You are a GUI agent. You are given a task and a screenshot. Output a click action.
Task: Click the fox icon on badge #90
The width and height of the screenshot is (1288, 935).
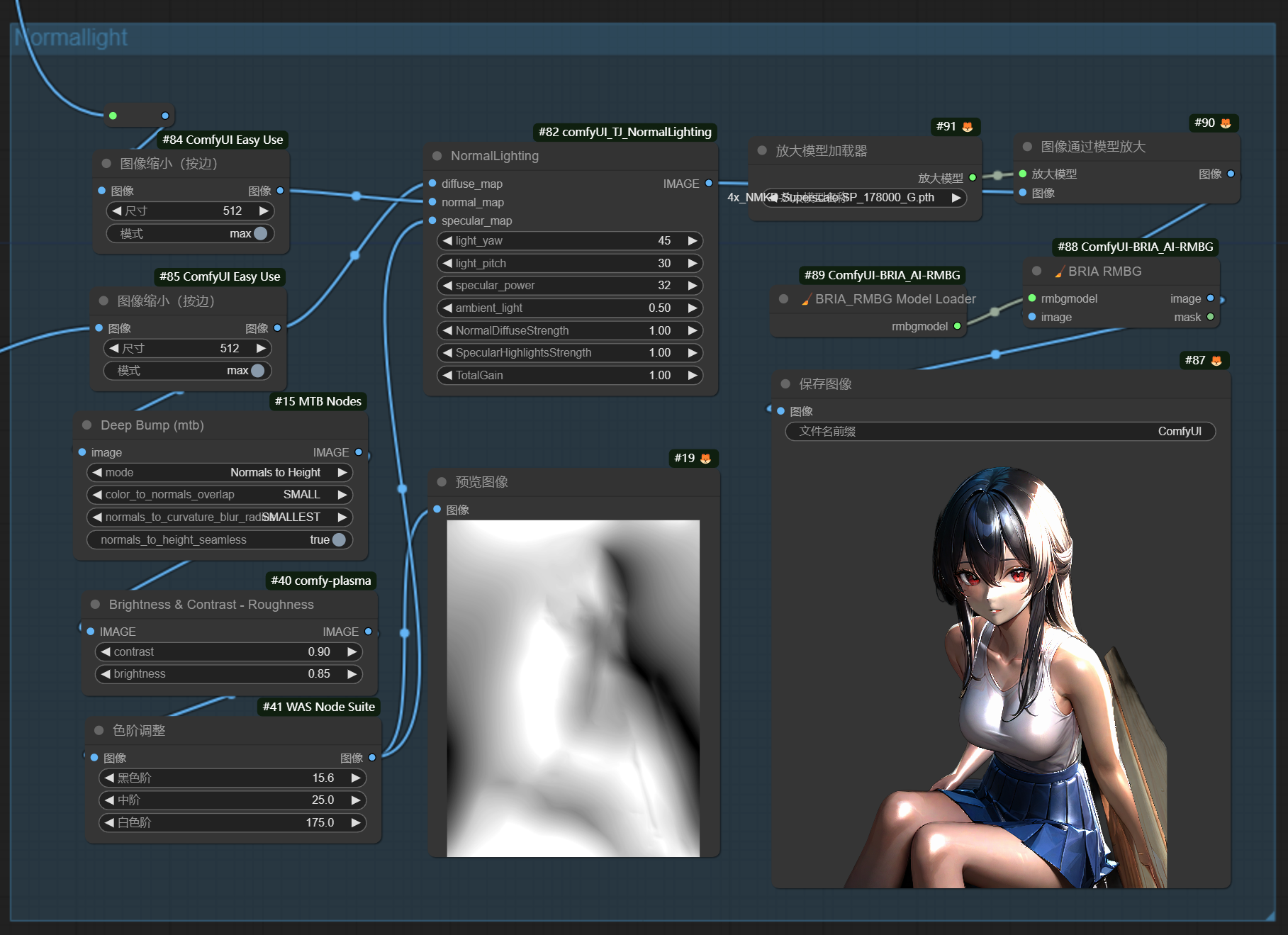pyautogui.click(x=1226, y=123)
